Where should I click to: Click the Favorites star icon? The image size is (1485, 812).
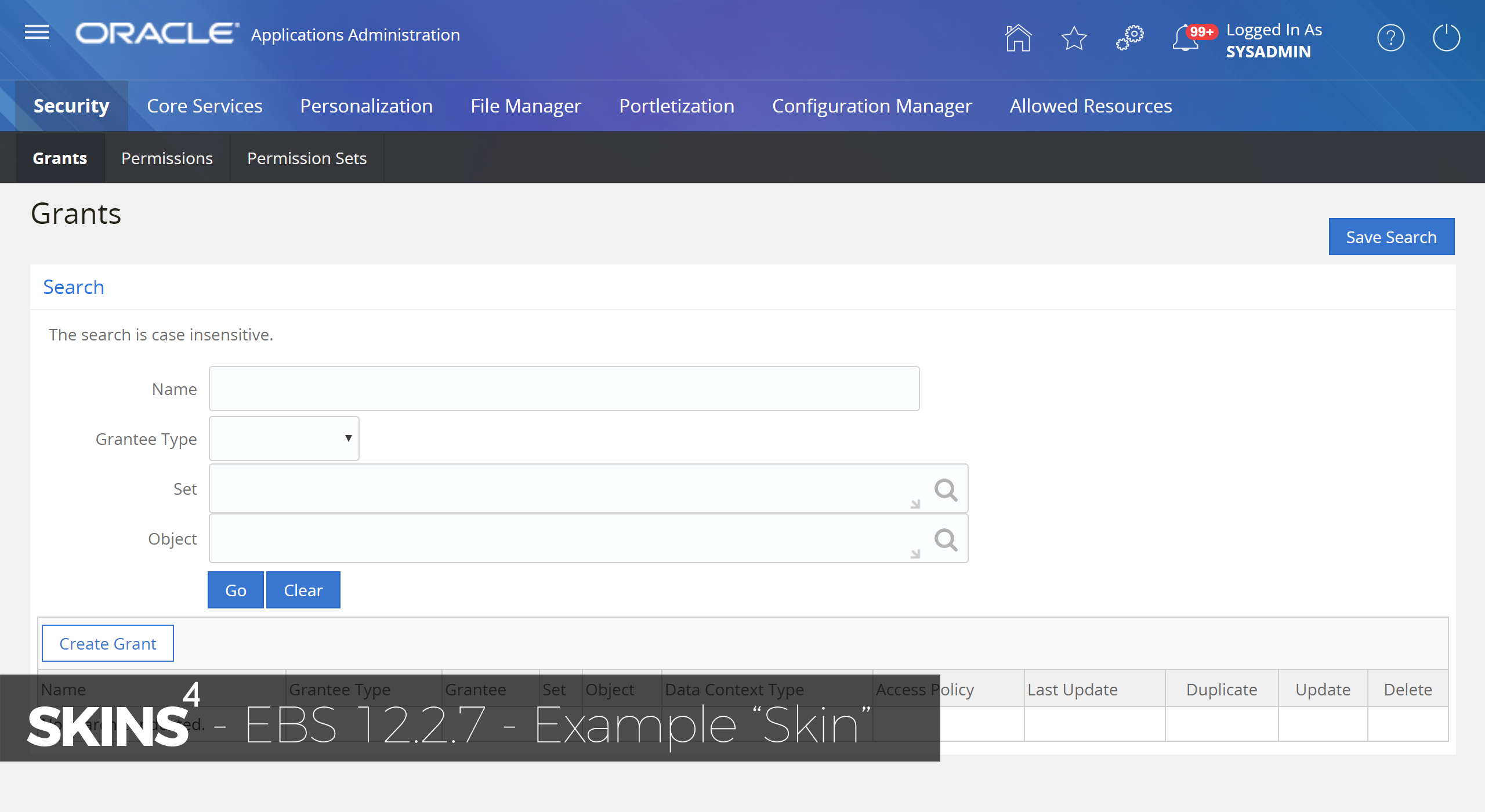[1075, 38]
